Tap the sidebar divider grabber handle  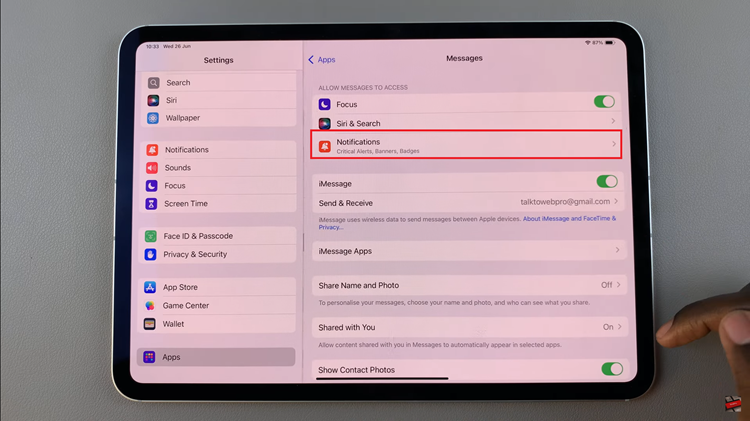pos(303,243)
